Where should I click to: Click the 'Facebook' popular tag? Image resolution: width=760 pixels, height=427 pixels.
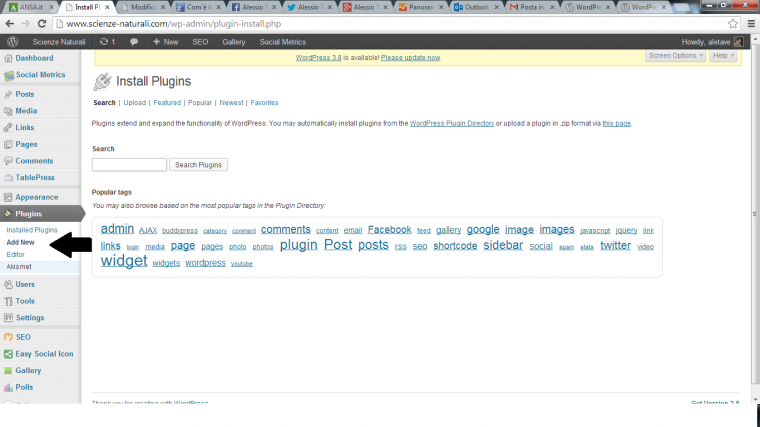[x=389, y=230]
